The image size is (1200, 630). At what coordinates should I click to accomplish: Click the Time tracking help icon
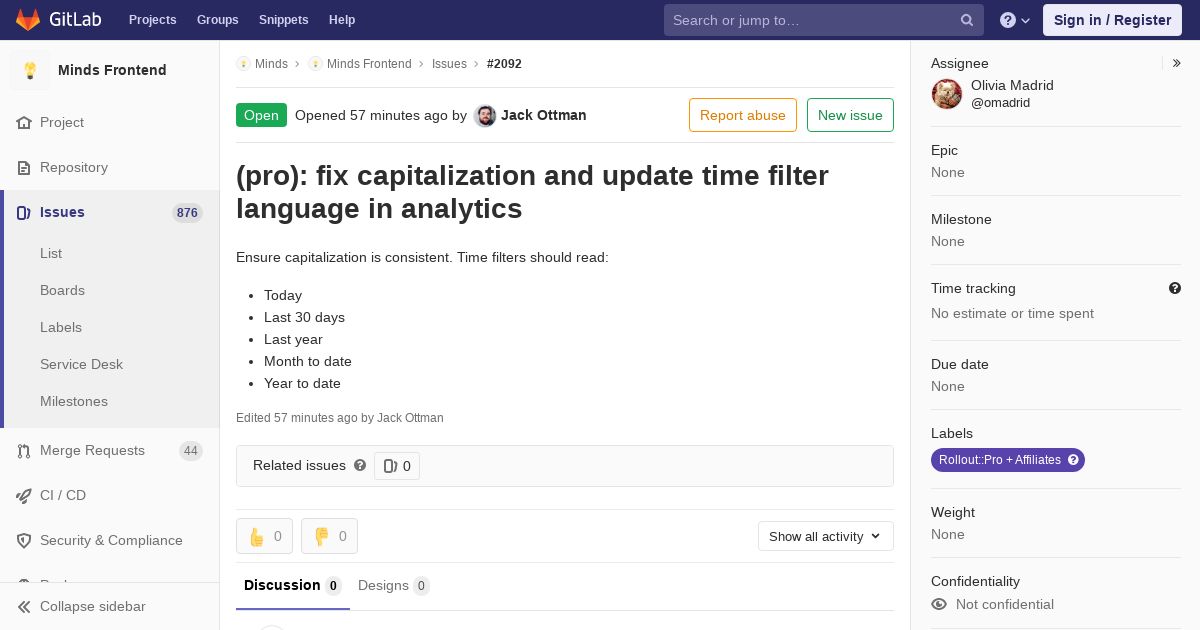(x=1175, y=288)
